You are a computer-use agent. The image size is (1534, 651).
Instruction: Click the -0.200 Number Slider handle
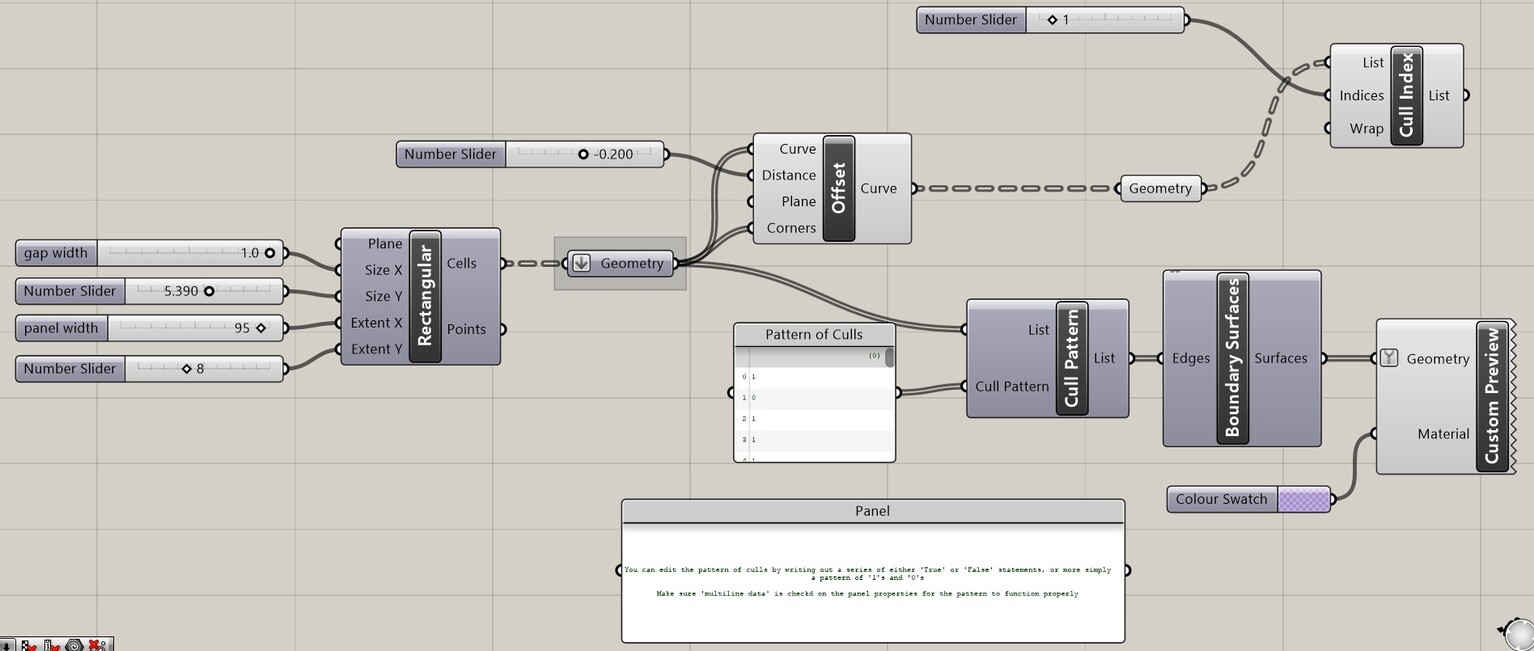click(x=583, y=154)
